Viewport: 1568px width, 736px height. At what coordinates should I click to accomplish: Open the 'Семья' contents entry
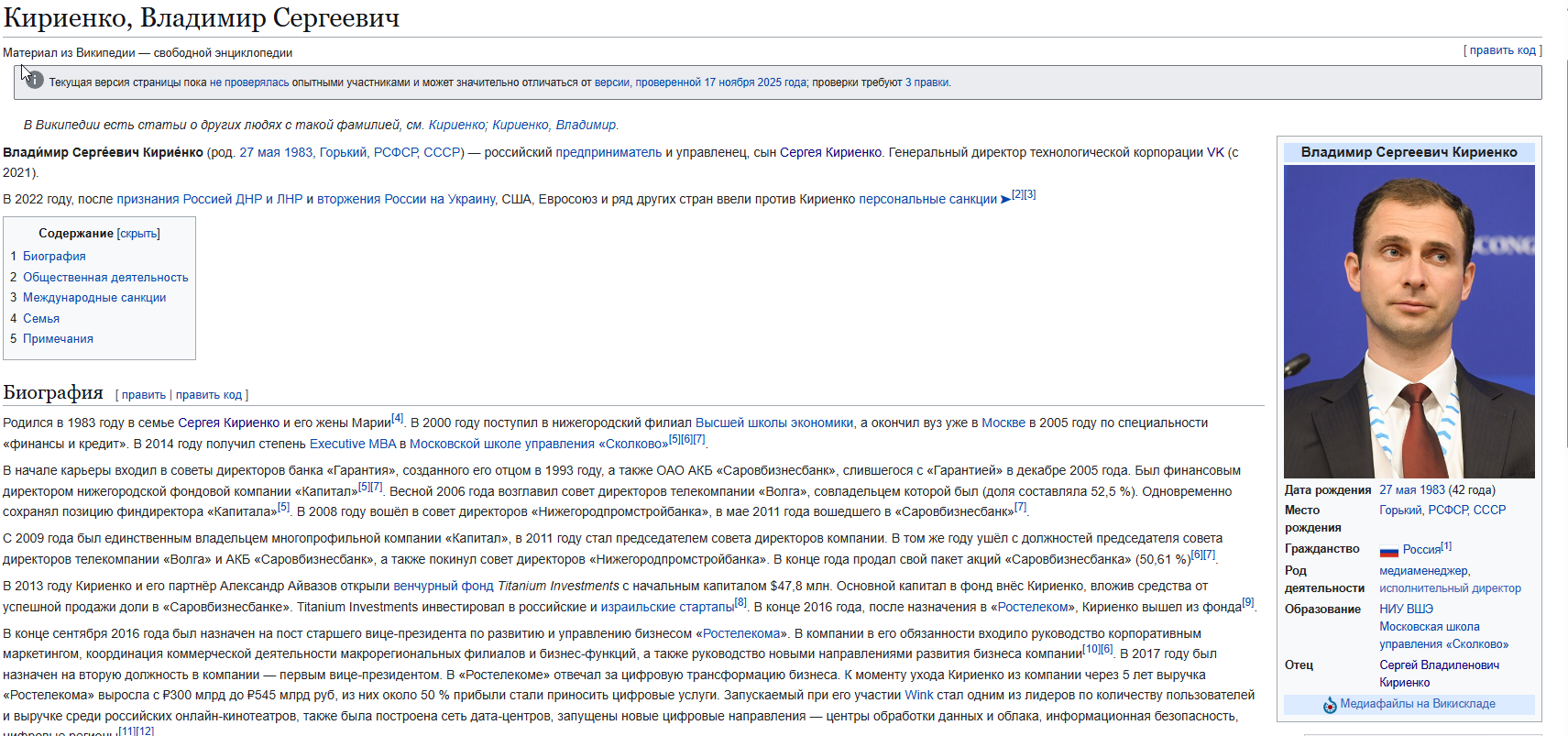click(x=41, y=318)
